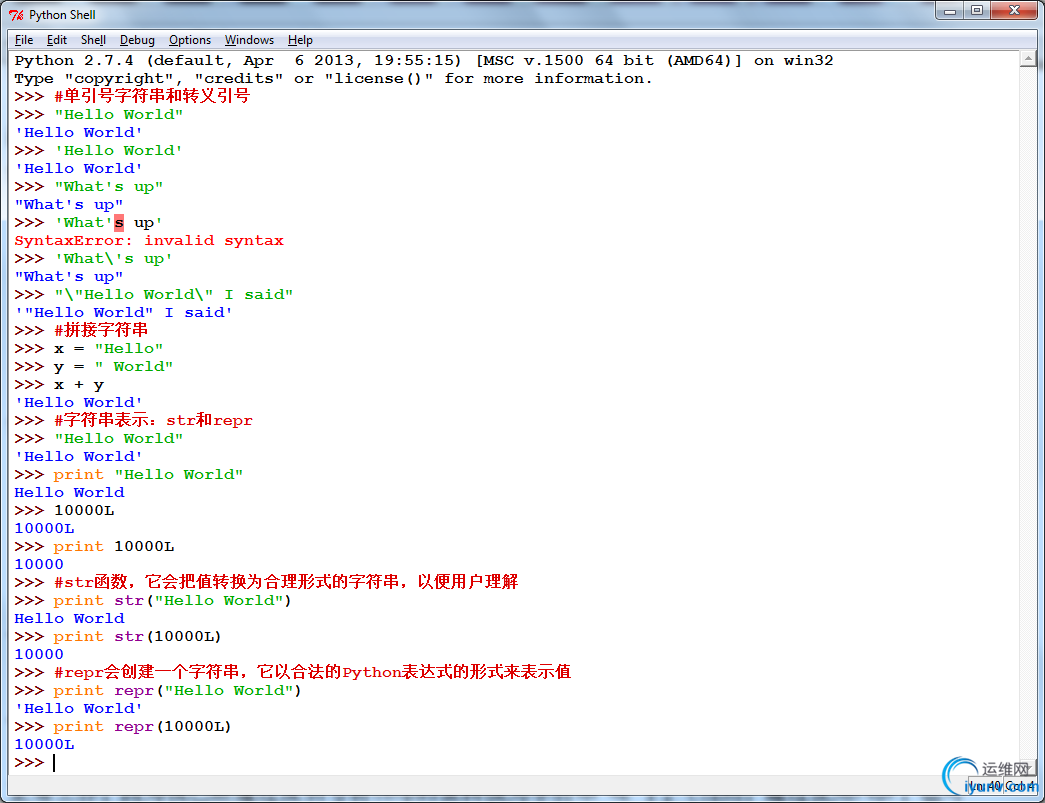Open the Options menu
Viewport: 1045px width, 803px height.
[190, 40]
